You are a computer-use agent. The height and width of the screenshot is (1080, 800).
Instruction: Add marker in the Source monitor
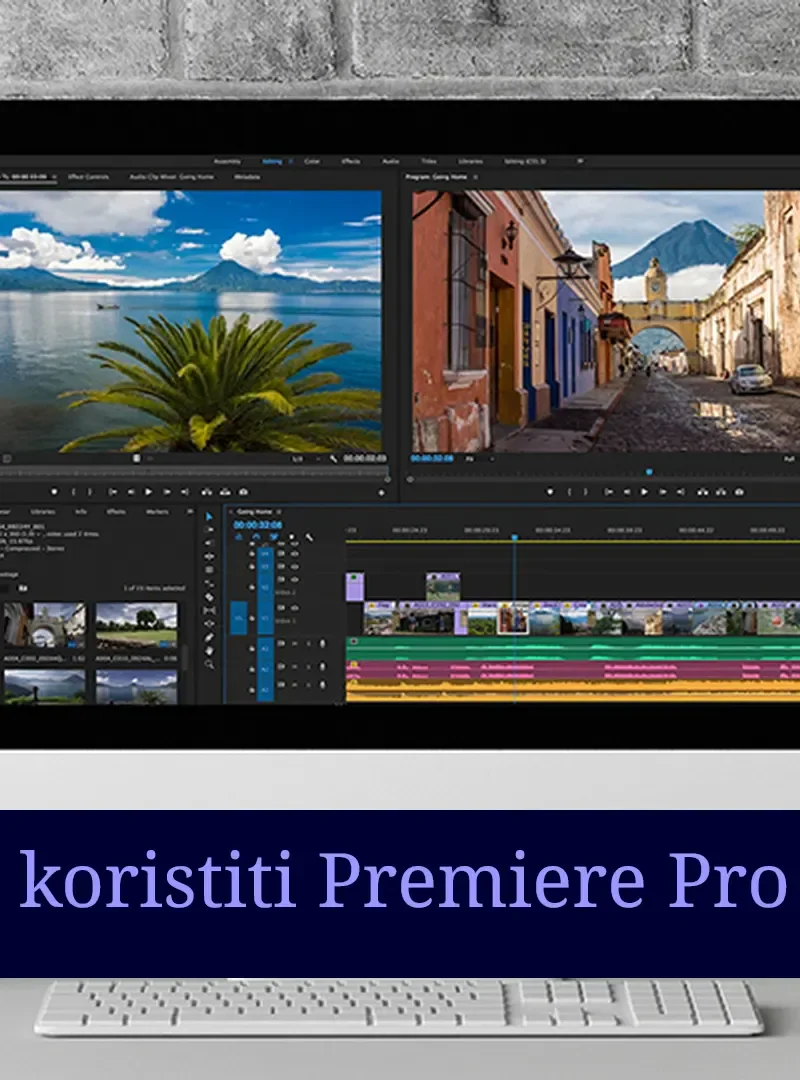pyautogui.click(x=54, y=492)
